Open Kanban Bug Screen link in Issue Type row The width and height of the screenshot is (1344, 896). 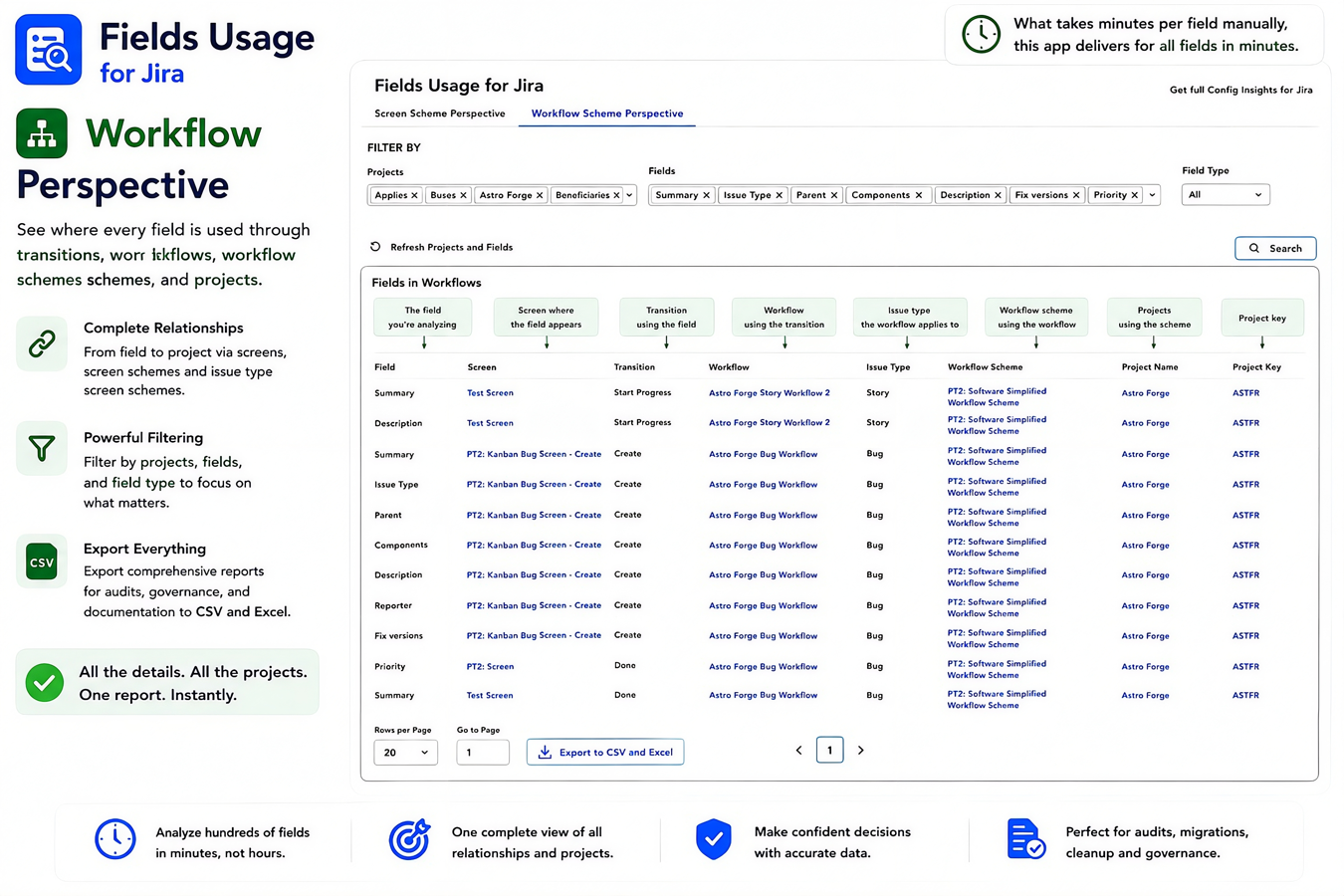pos(534,485)
